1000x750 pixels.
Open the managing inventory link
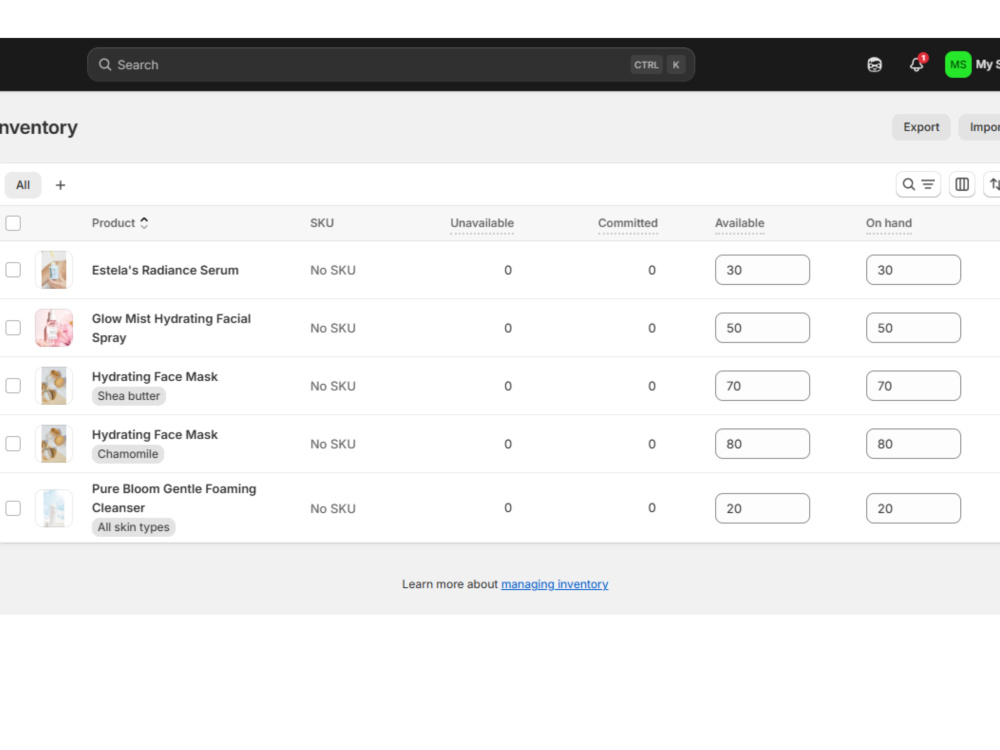(554, 584)
